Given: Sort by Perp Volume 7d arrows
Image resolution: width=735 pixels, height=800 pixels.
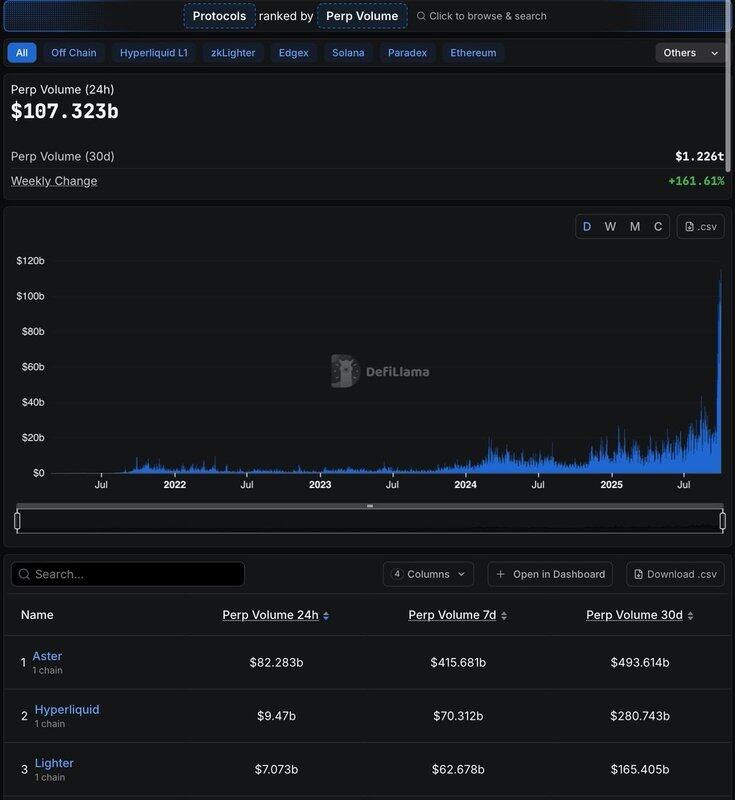Looking at the screenshot, I should tap(504, 616).
